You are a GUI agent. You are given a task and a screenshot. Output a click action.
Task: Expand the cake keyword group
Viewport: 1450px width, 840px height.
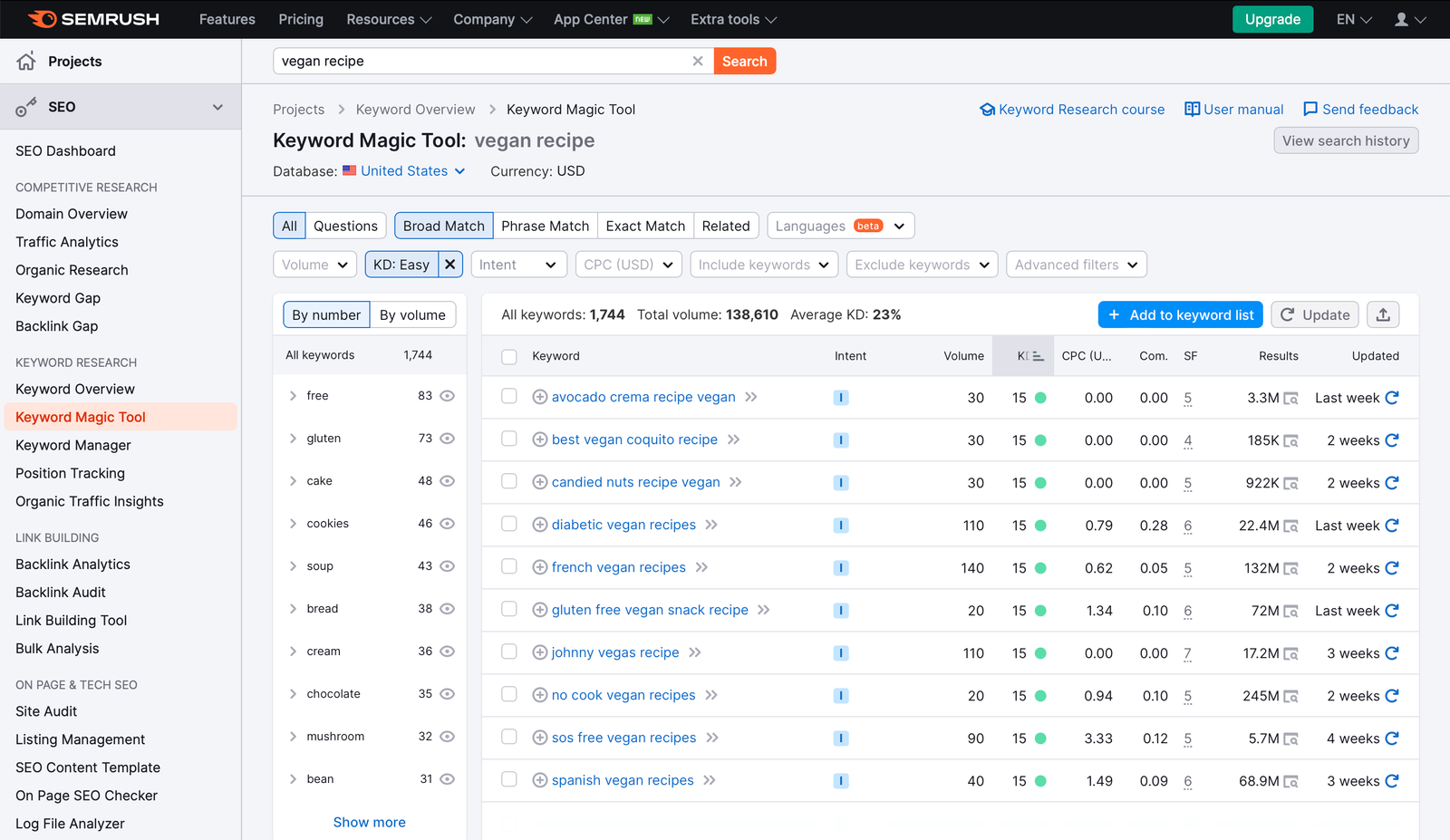293,481
